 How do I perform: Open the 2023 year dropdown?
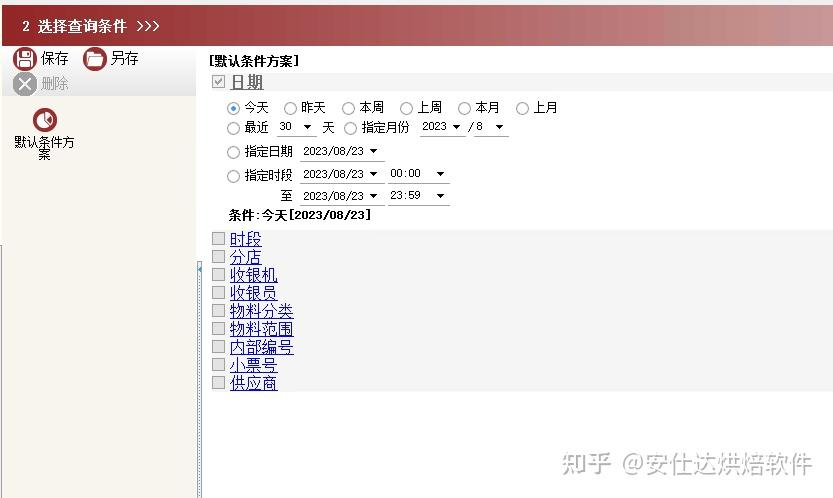click(x=456, y=127)
